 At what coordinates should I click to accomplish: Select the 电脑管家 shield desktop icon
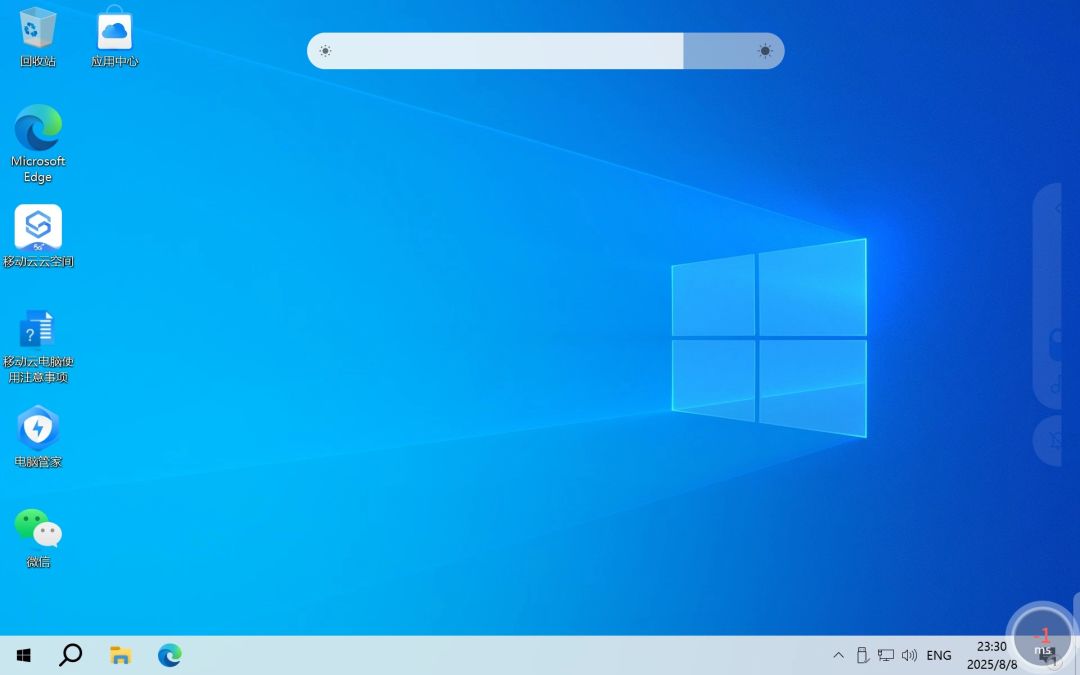click(38, 437)
